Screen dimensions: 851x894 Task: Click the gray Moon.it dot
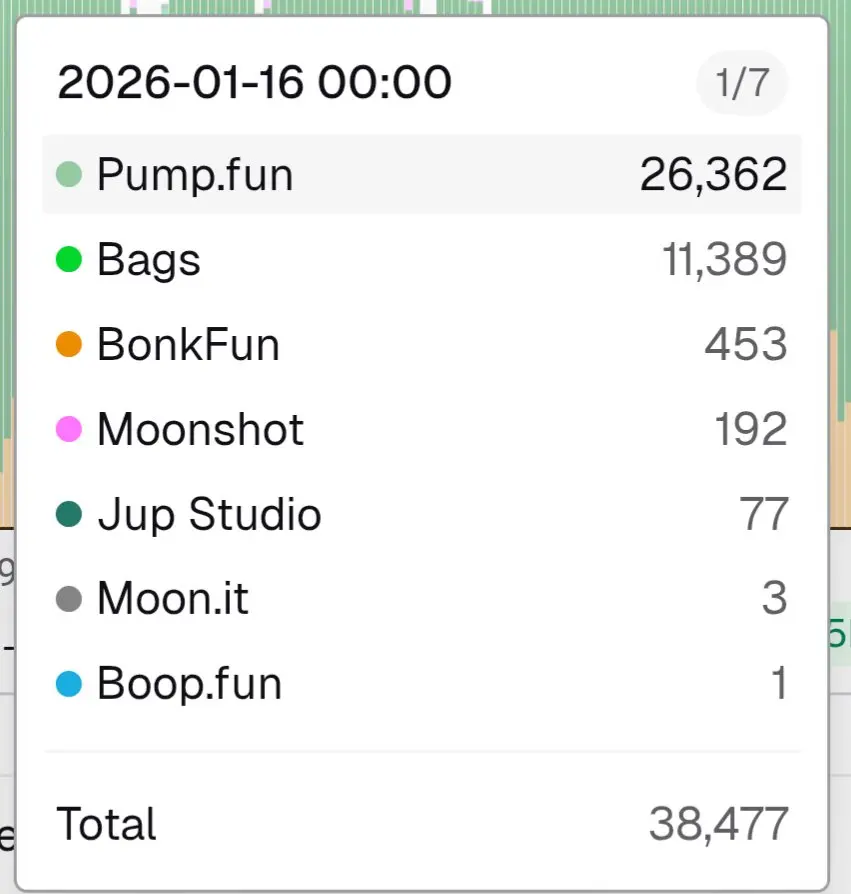69,600
